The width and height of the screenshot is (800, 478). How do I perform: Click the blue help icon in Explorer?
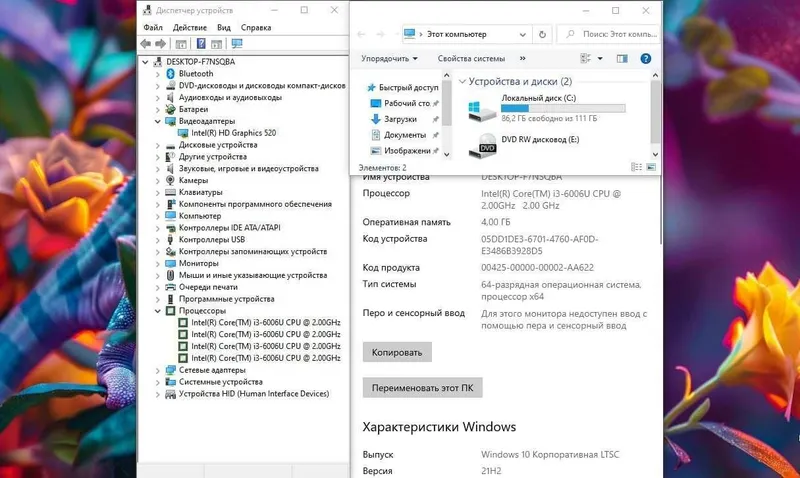tap(645, 59)
